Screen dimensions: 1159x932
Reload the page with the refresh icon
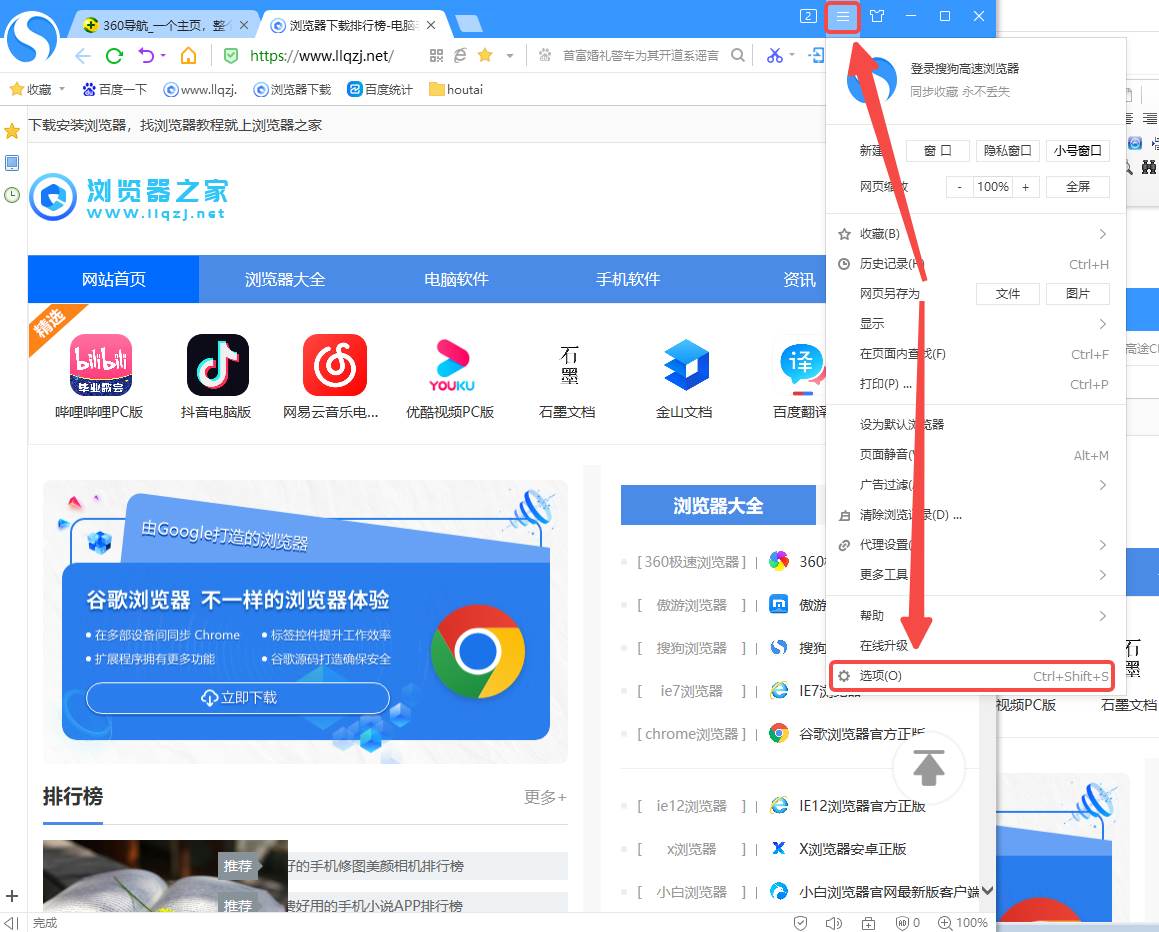pos(114,55)
